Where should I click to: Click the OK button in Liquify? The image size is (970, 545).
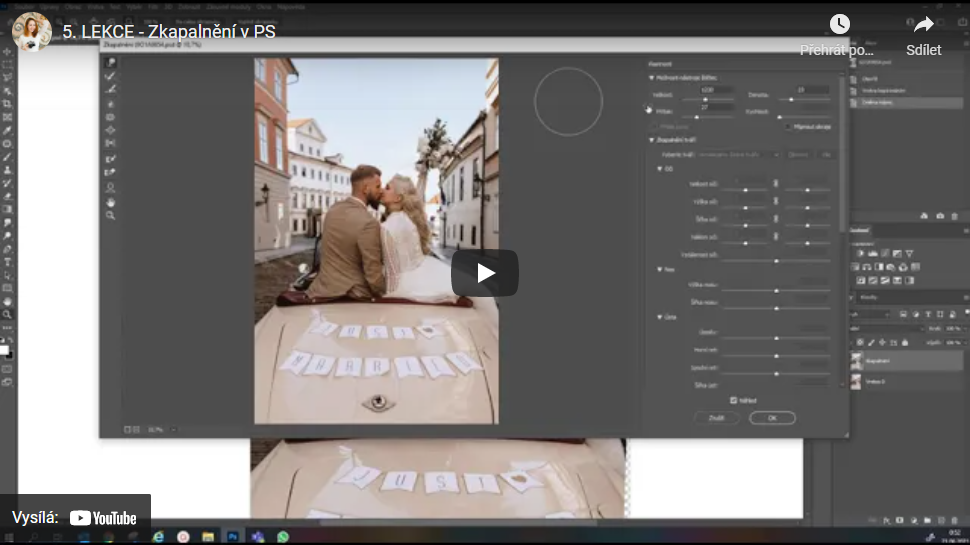click(x=772, y=418)
